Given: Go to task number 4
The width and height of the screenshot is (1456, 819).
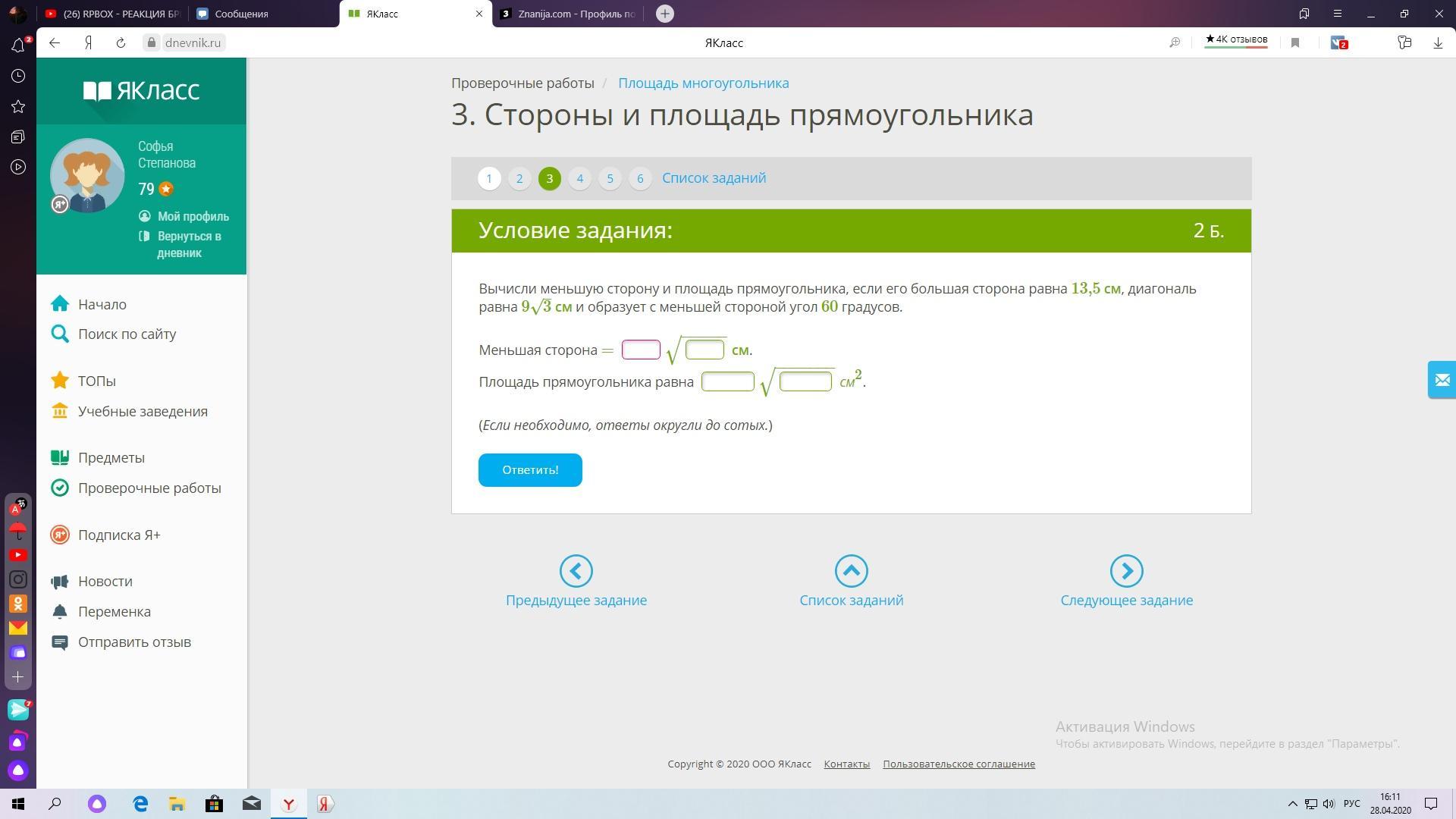Looking at the screenshot, I should pyautogui.click(x=579, y=179).
